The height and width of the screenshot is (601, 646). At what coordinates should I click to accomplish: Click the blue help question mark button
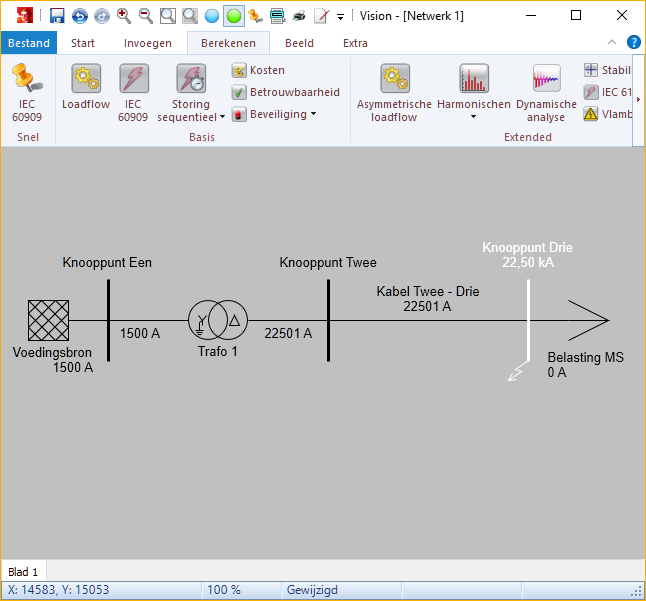(633, 42)
